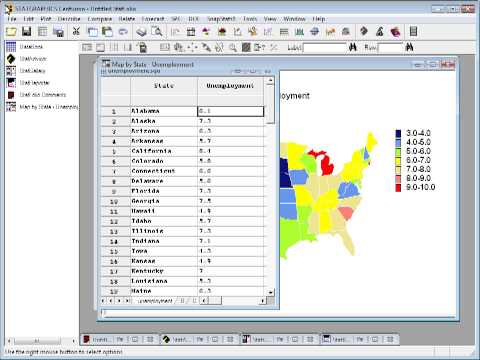The width and height of the screenshot is (480, 360).
Task: Click the Save floppy disk icon
Action: (x=27, y=32)
